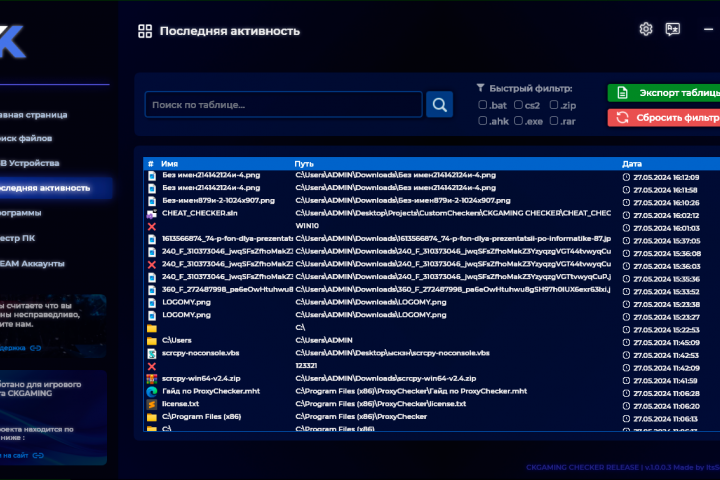Image resolution: width=720 pixels, height=480 pixels.
Task: Click the red X icon in WIN10 row
Action: point(152,226)
